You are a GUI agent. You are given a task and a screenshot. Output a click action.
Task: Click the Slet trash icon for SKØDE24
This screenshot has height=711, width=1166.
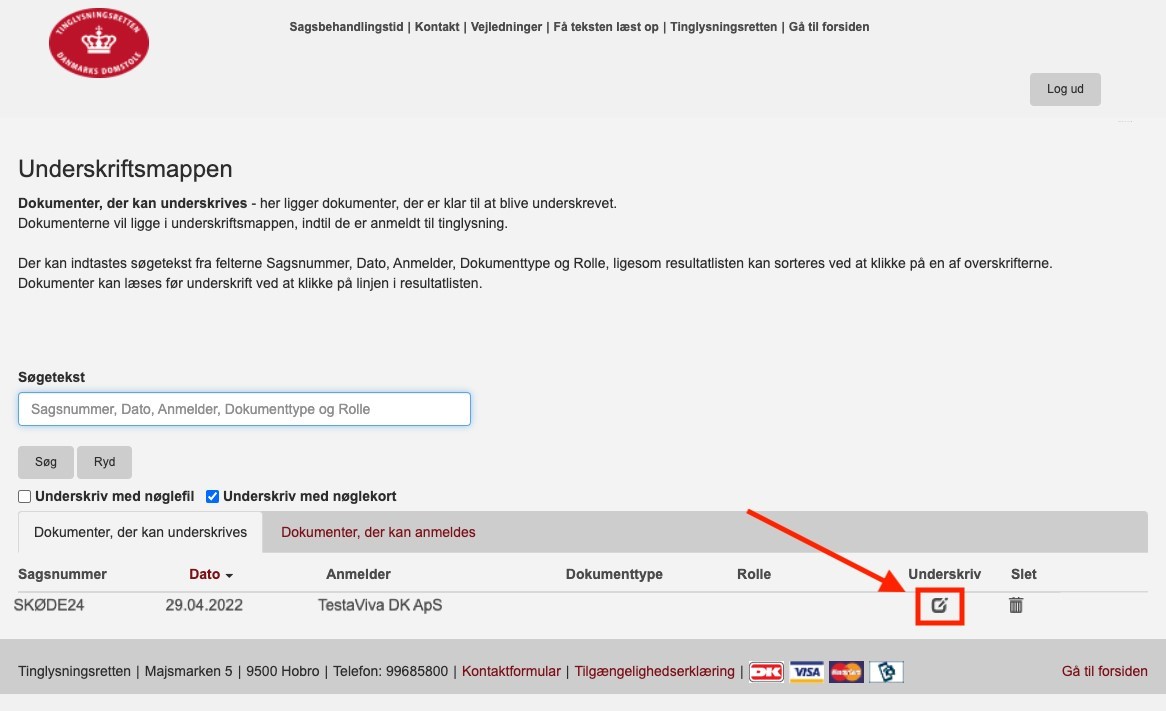(x=1016, y=605)
